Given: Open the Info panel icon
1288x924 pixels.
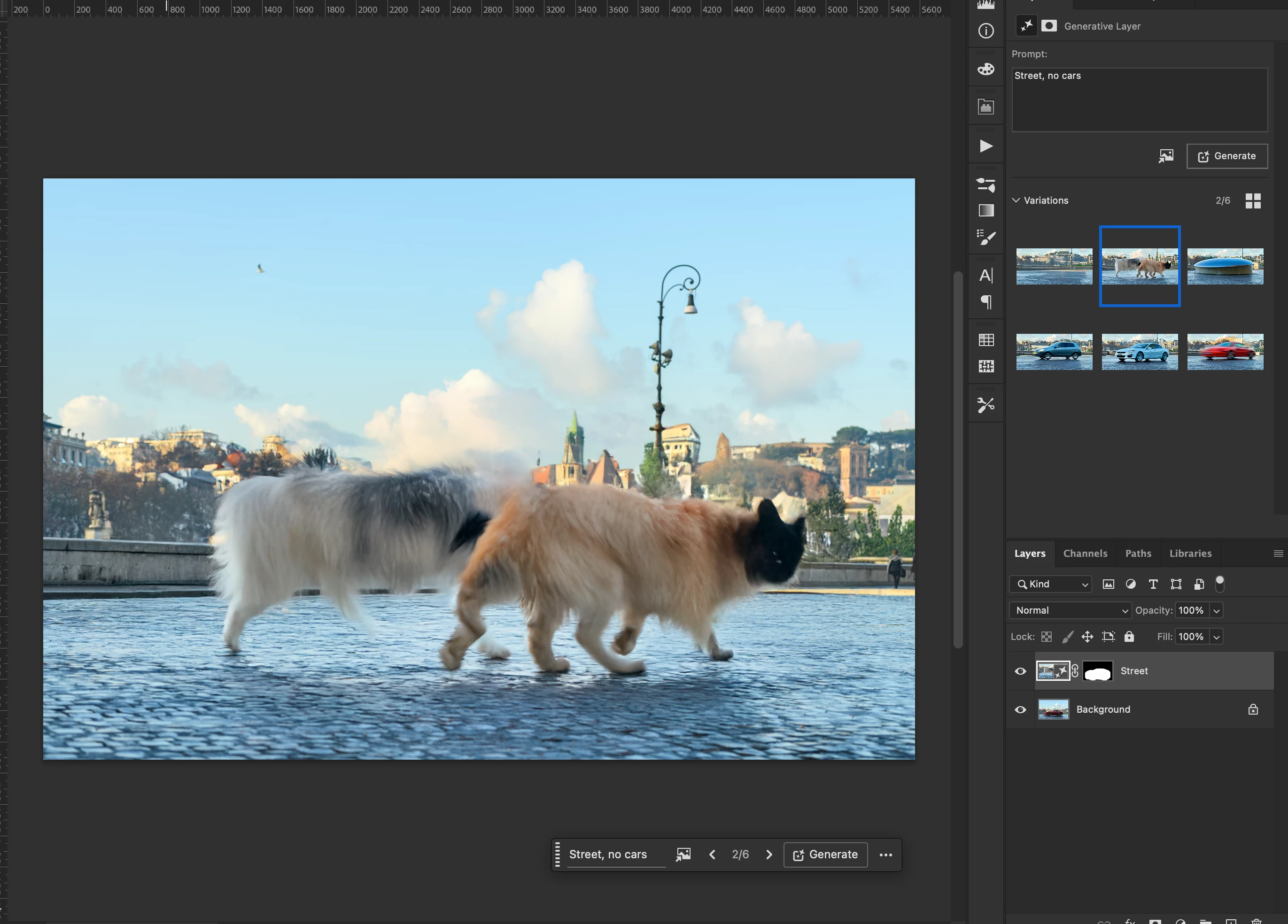Looking at the screenshot, I should coord(986,31).
